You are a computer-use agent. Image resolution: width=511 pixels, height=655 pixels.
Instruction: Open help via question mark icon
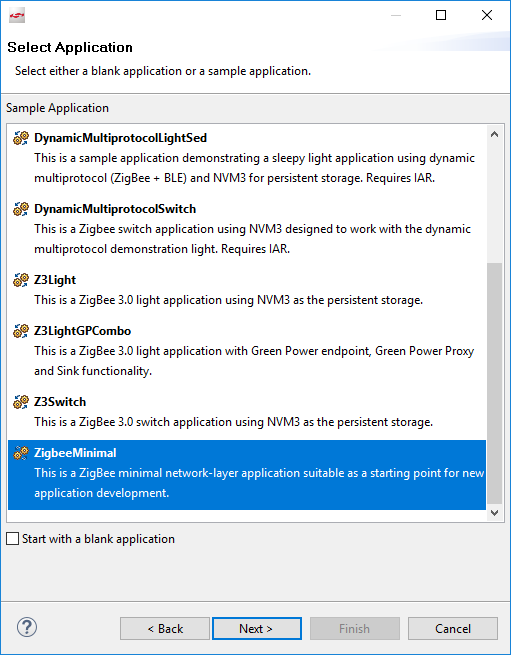tap(27, 627)
